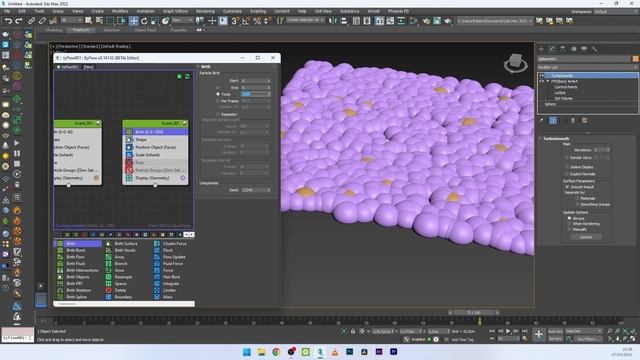
Task: Click the Total particle count field
Action: coord(256,94)
